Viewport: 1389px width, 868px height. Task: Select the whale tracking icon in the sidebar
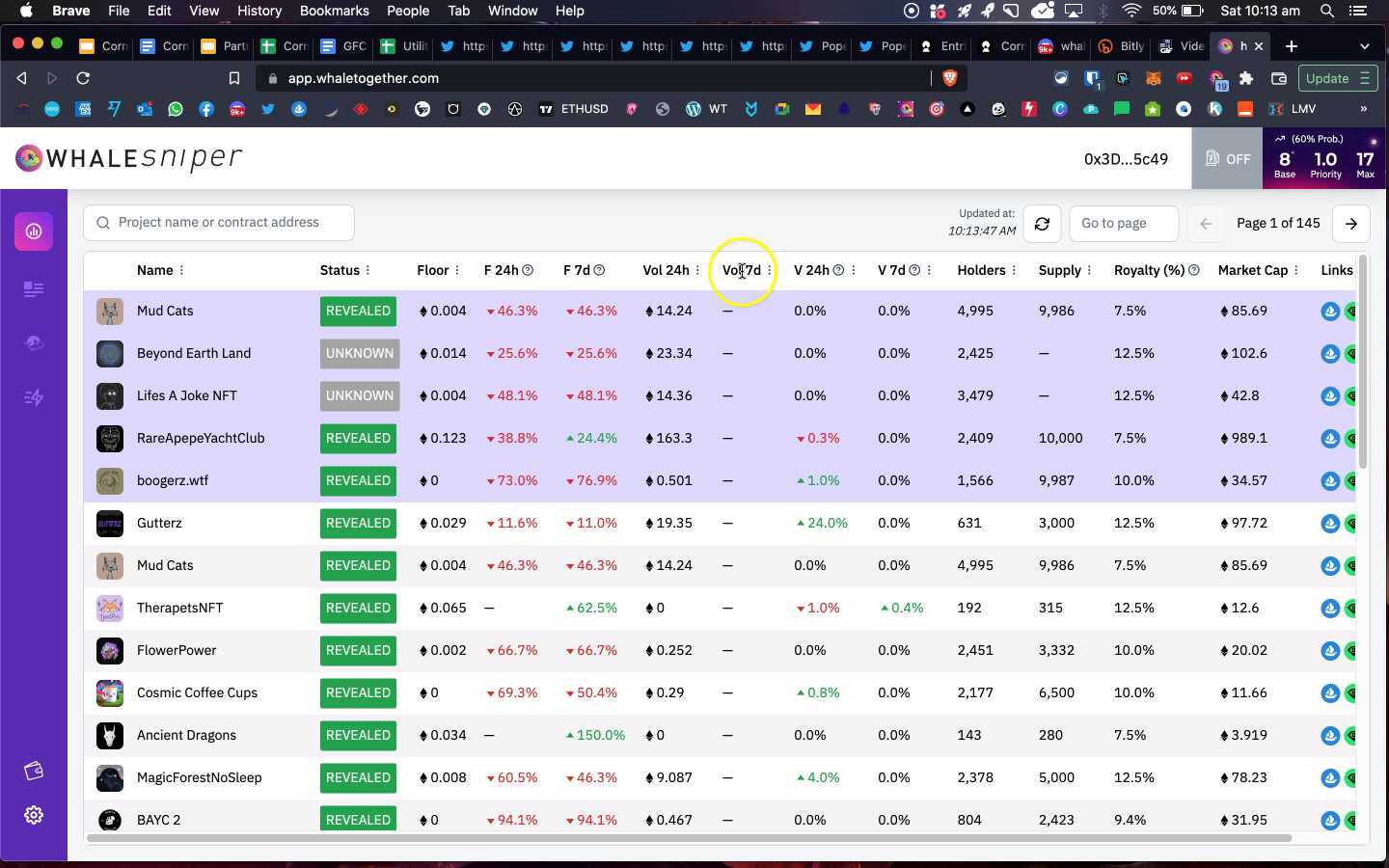(34, 342)
